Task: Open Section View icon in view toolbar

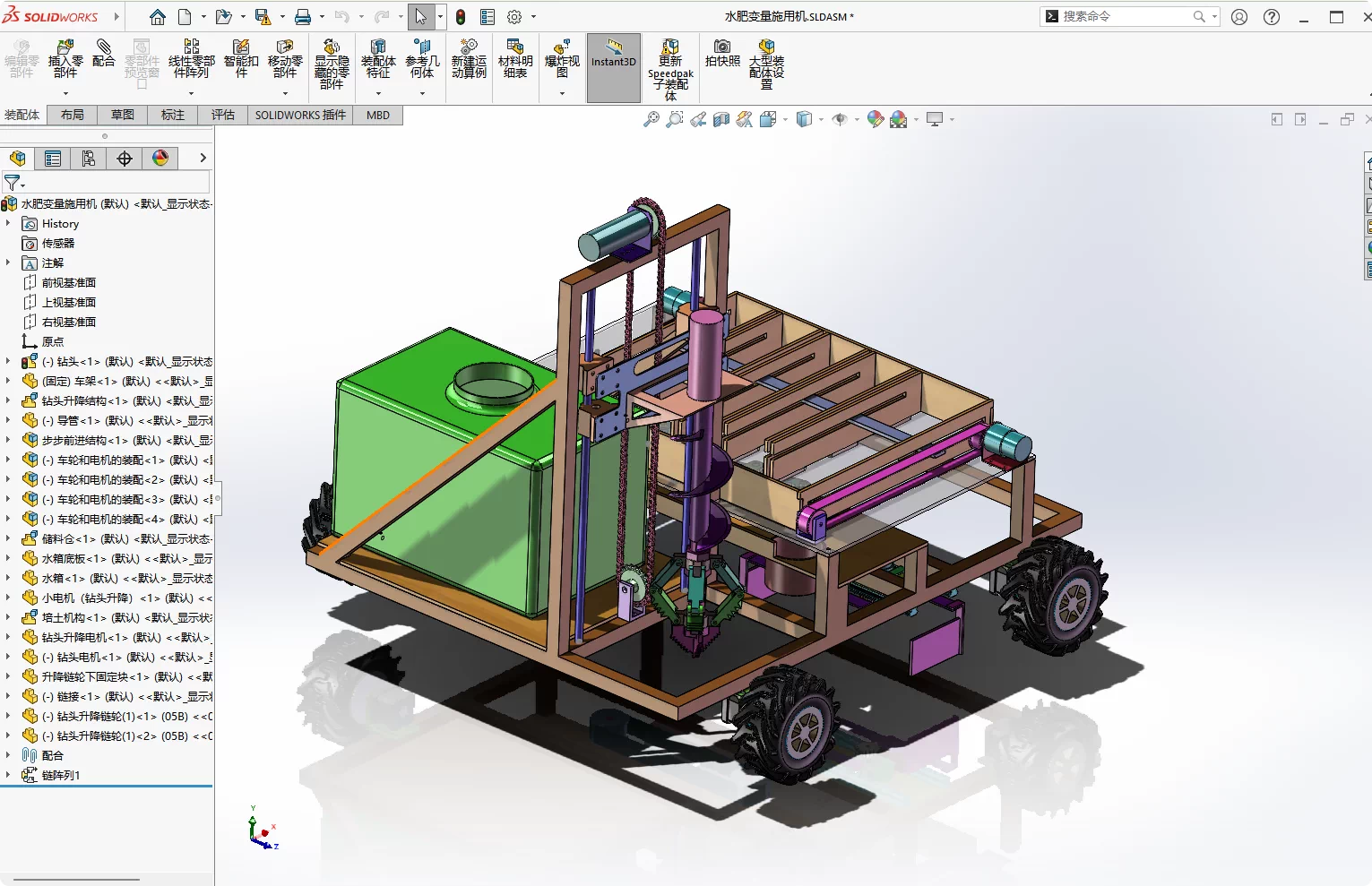Action: tap(721, 119)
